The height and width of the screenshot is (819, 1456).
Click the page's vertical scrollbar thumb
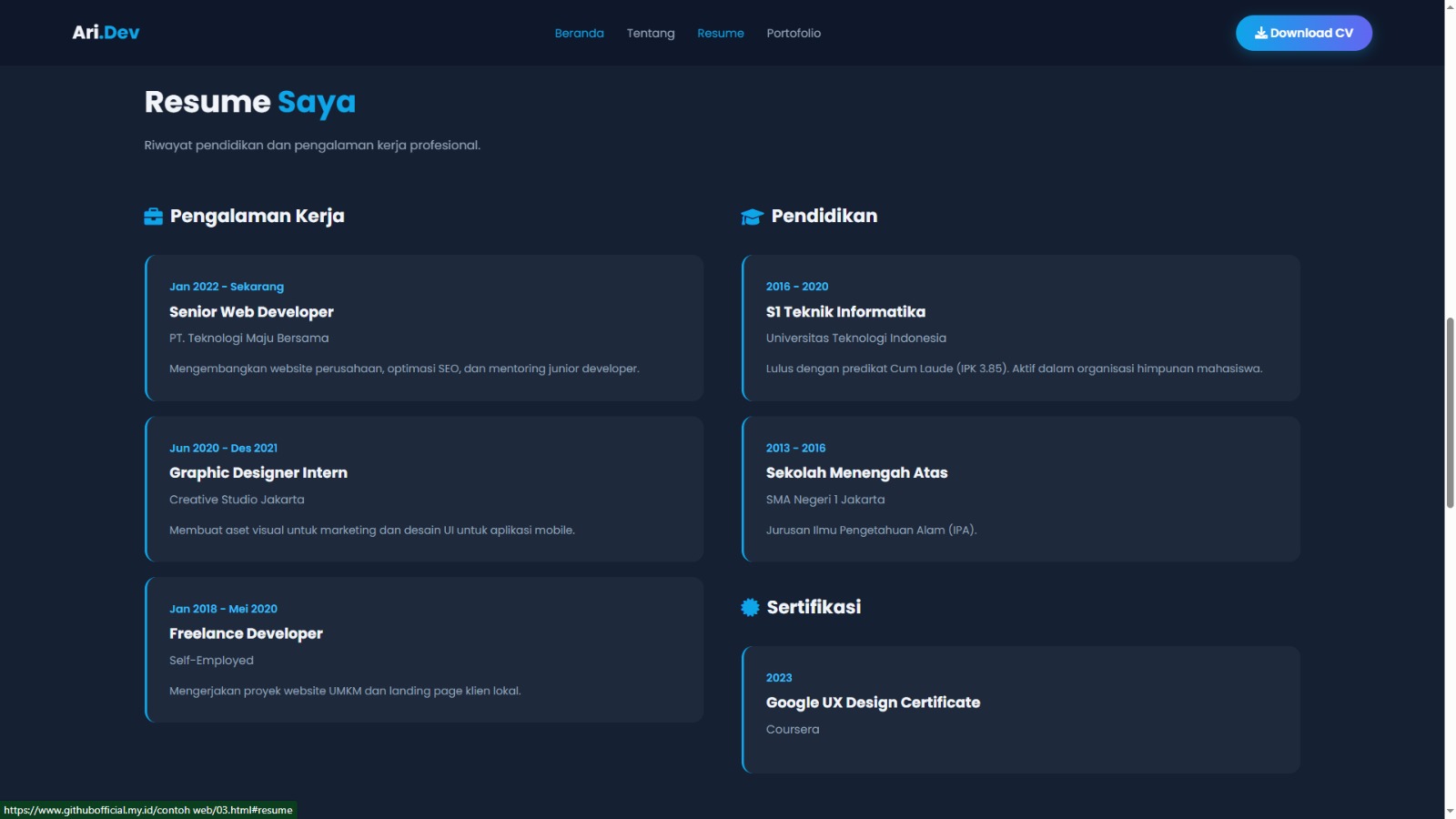pyautogui.click(x=1450, y=412)
